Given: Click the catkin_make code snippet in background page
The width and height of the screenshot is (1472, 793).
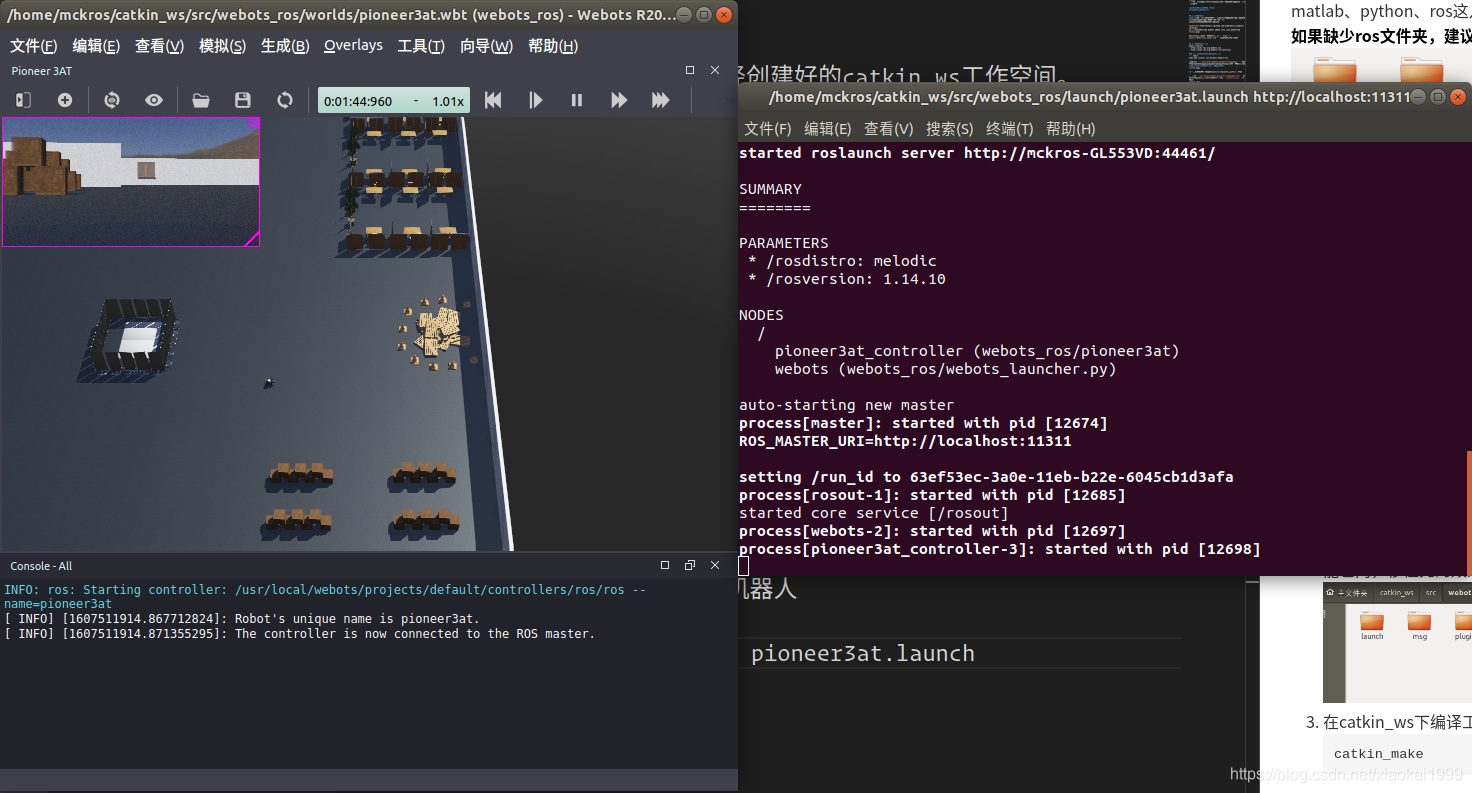Looking at the screenshot, I should coord(1378,754).
